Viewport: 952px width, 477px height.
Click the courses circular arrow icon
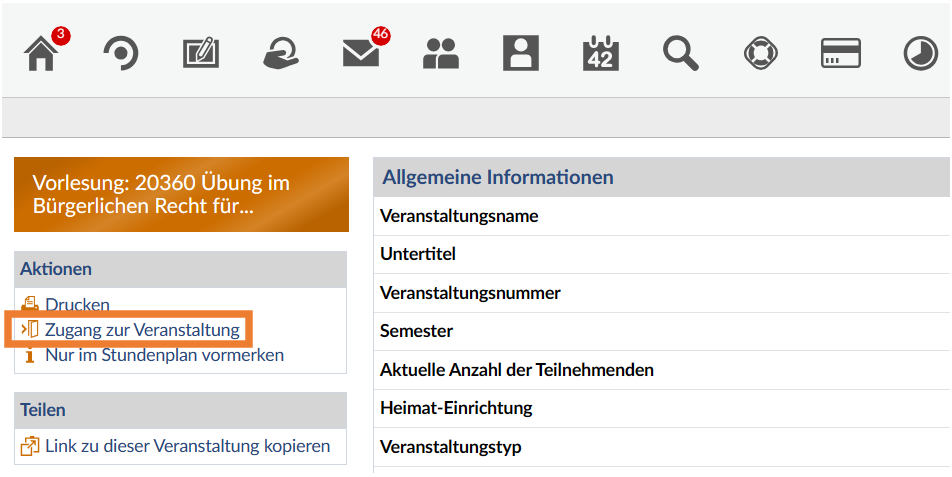point(121,54)
